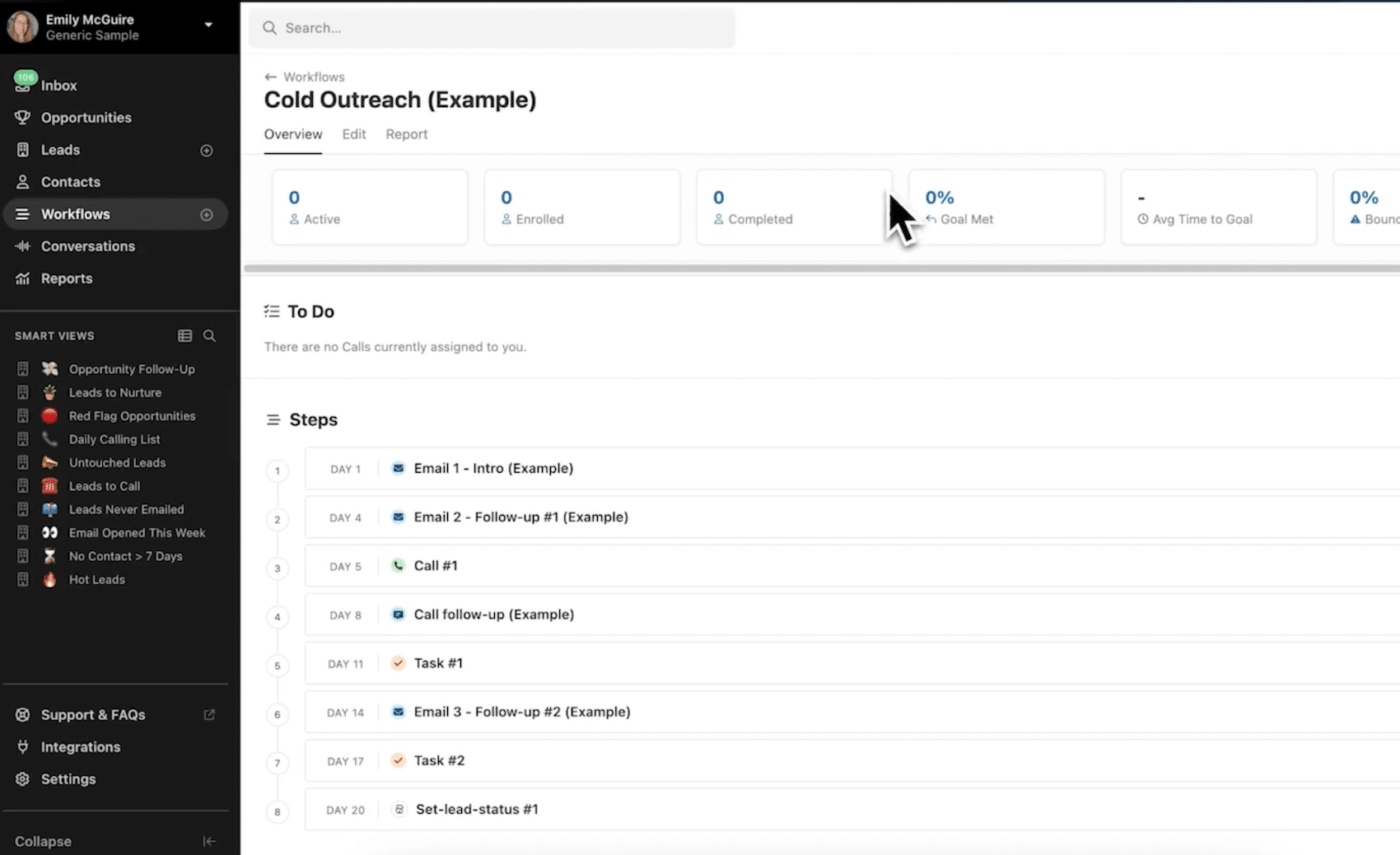Click the checkmark icon on Task #2
Viewport: 1400px width, 855px height.
[x=399, y=760]
